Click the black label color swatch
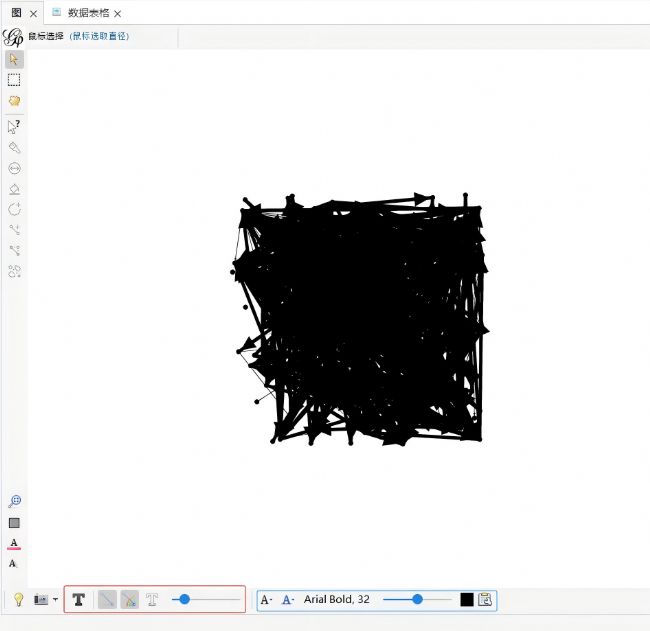 pyautogui.click(x=467, y=600)
